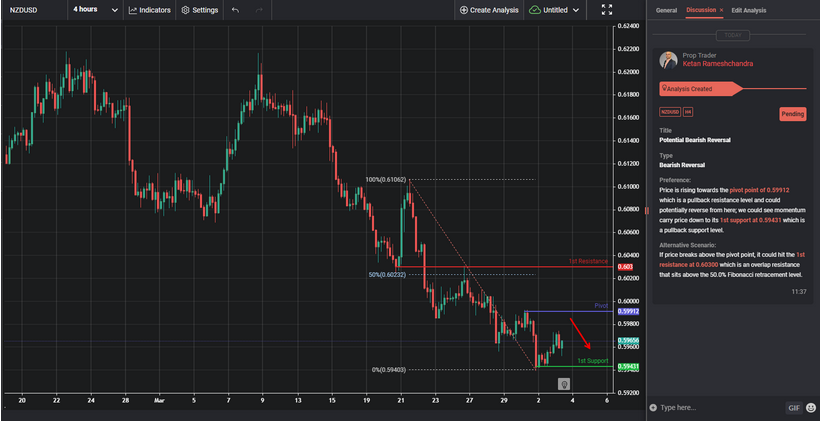Click the 1st support at 0.59431 link

(x=750, y=220)
